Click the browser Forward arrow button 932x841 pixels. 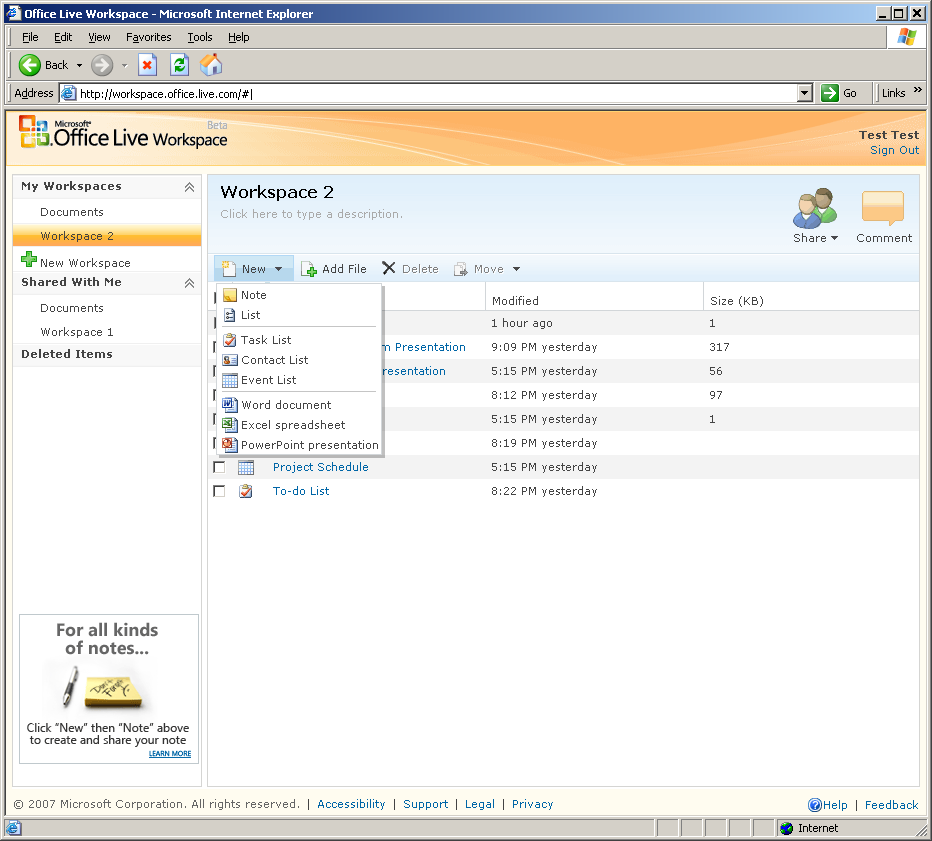tap(102, 65)
